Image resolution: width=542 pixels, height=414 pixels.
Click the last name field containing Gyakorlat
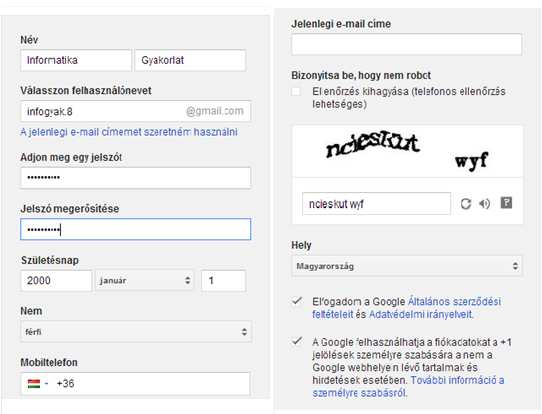pos(190,60)
